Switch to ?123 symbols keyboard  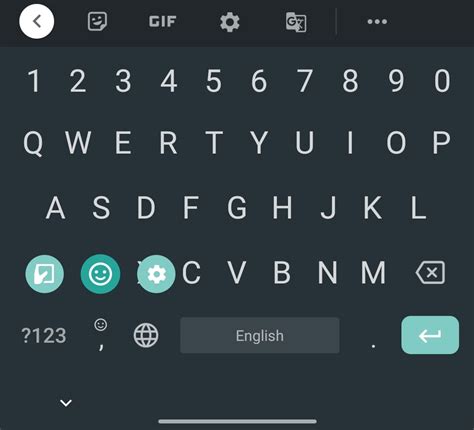(44, 335)
